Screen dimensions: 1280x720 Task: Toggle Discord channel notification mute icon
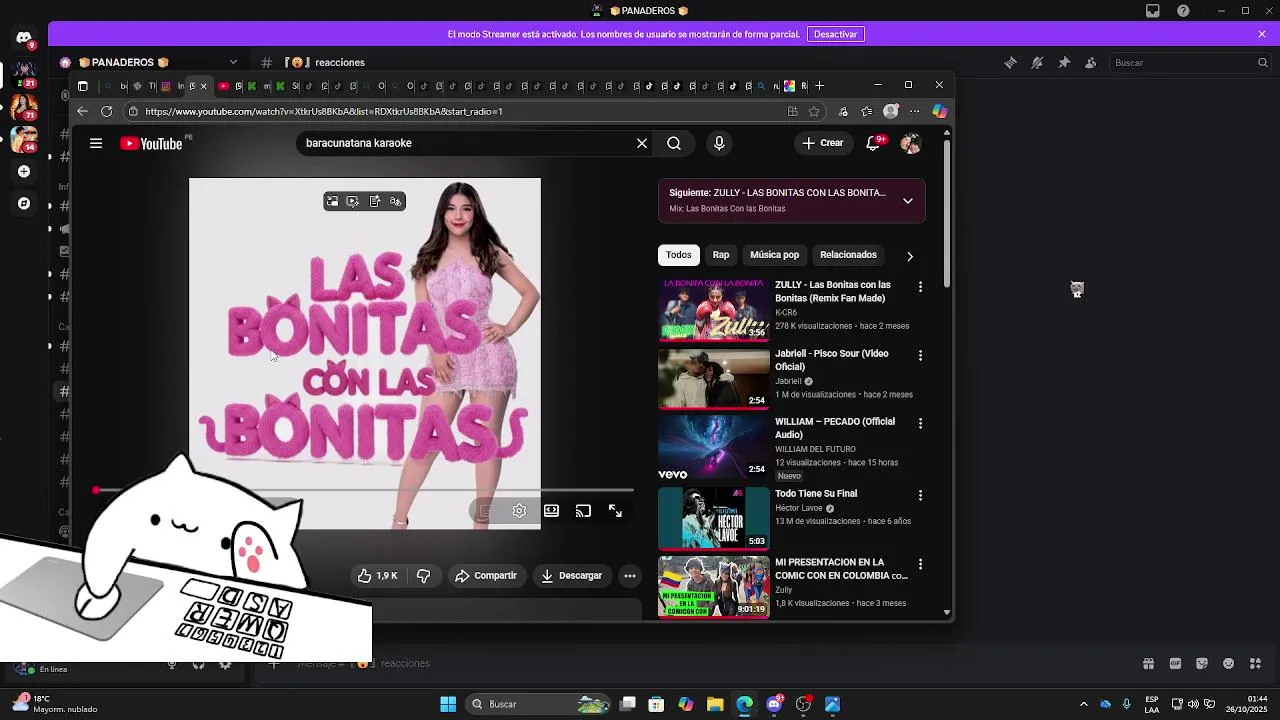point(1037,62)
